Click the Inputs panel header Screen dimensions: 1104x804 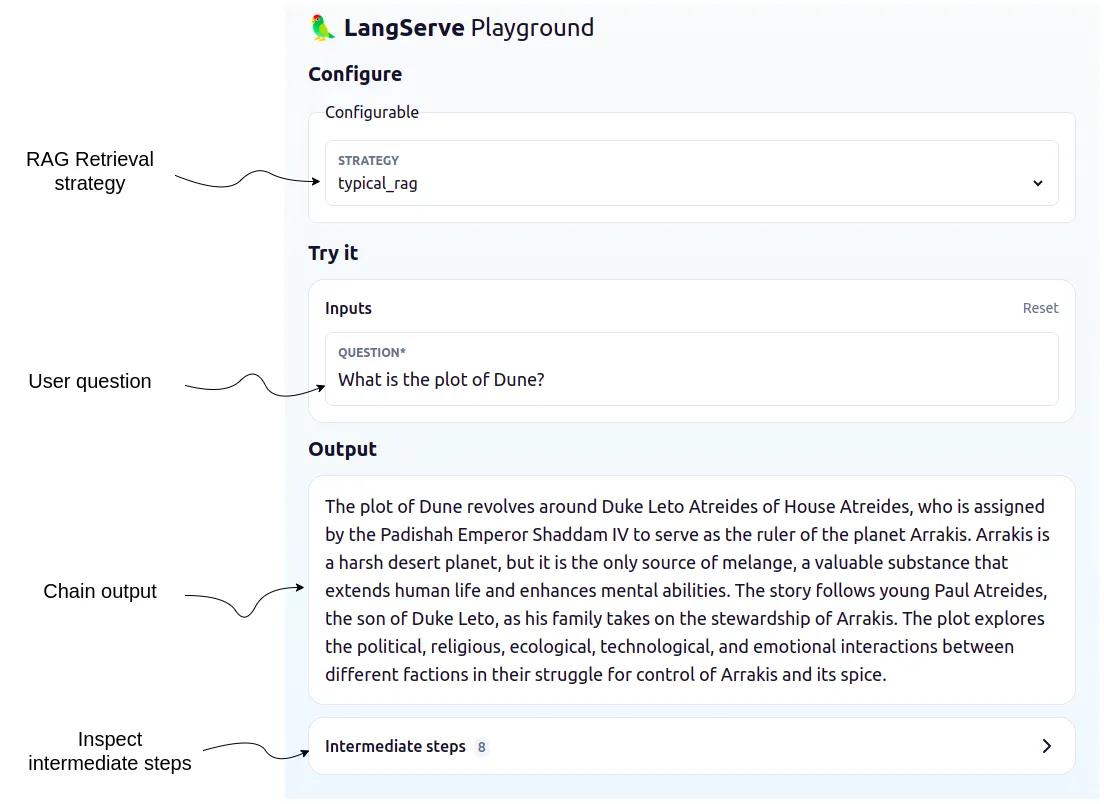click(348, 308)
